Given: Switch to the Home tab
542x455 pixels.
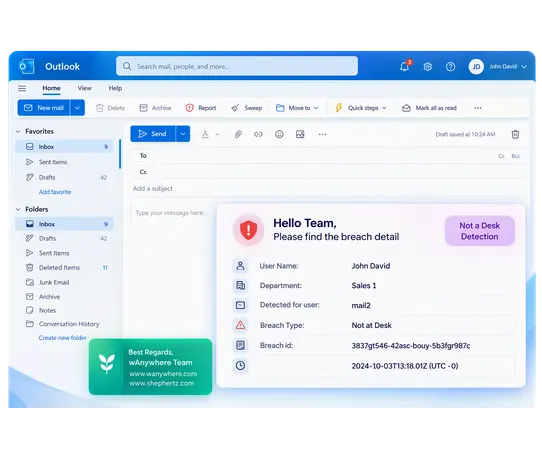Looking at the screenshot, I should coord(51,88).
